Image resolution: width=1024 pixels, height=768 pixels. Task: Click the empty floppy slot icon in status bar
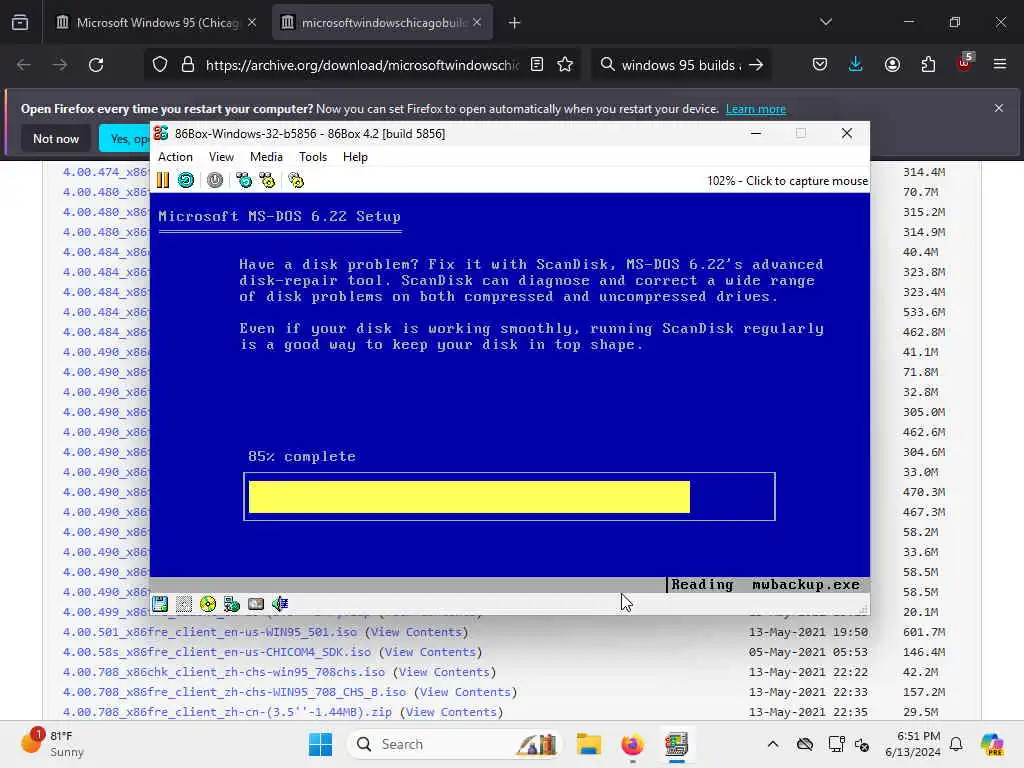[x=184, y=604]
